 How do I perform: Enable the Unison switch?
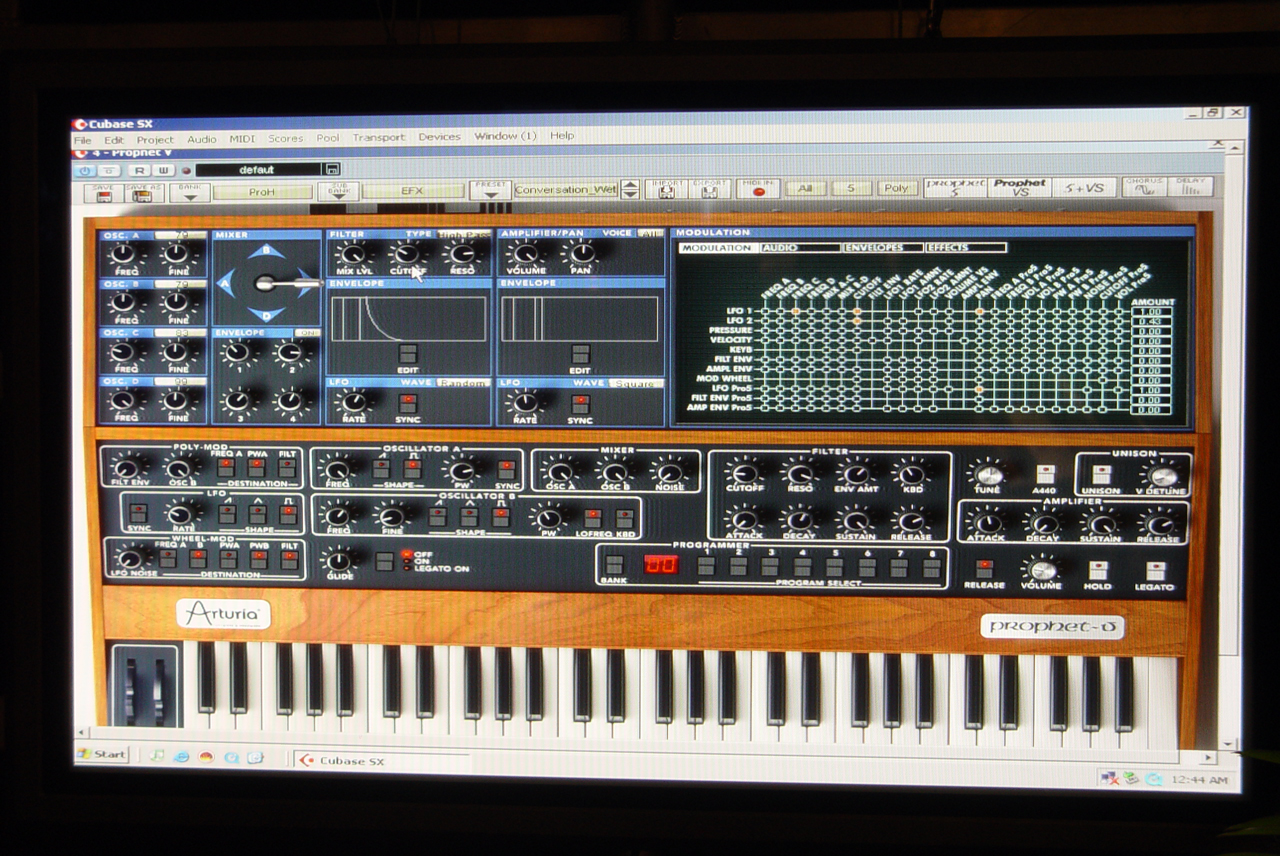click(1101, 475)
